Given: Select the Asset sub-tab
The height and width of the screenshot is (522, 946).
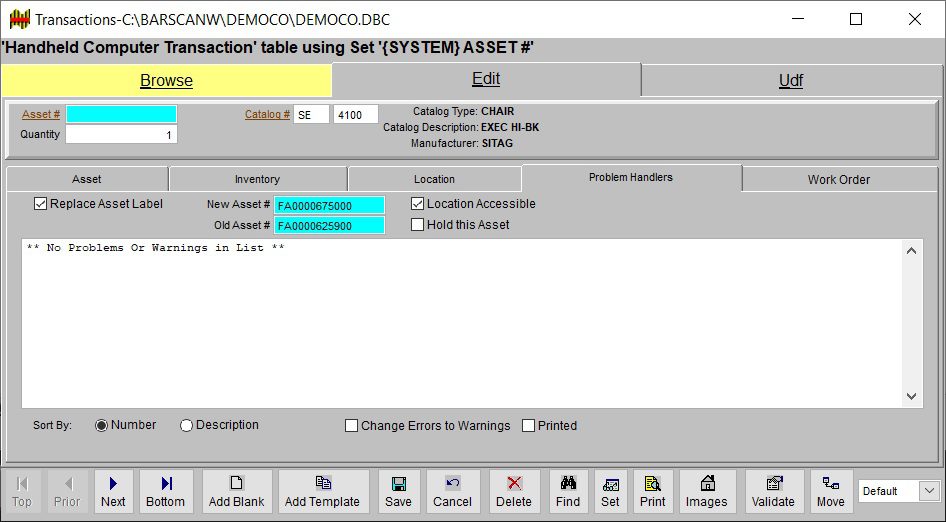Looking at the screenshot, I should click(87, 179).
